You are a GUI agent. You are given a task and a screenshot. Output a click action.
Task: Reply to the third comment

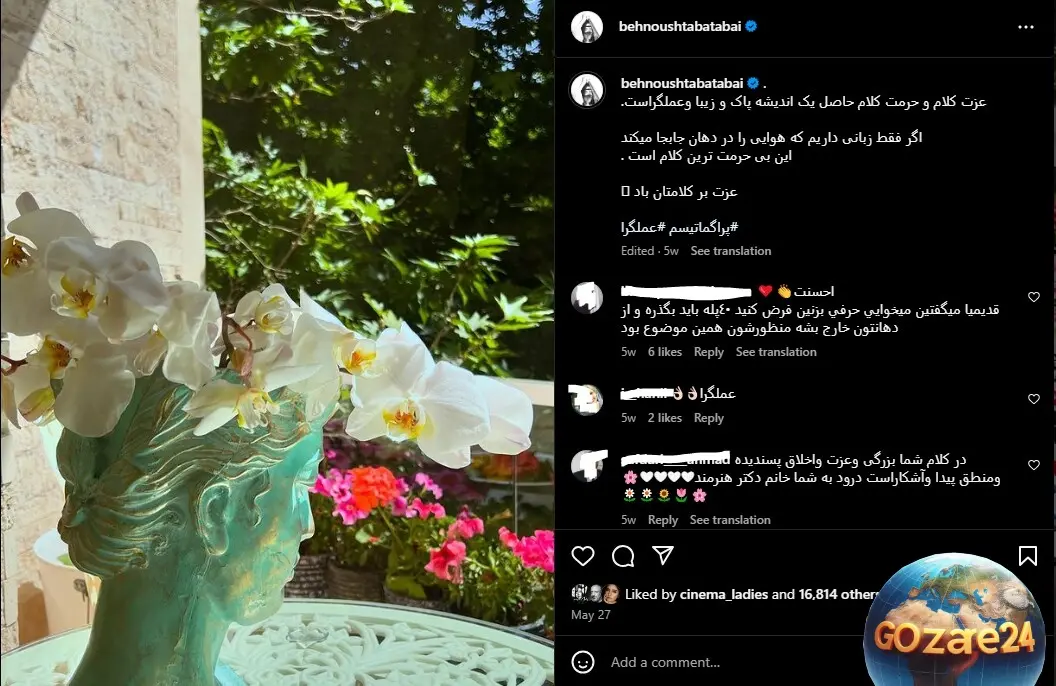coord(663,520)
